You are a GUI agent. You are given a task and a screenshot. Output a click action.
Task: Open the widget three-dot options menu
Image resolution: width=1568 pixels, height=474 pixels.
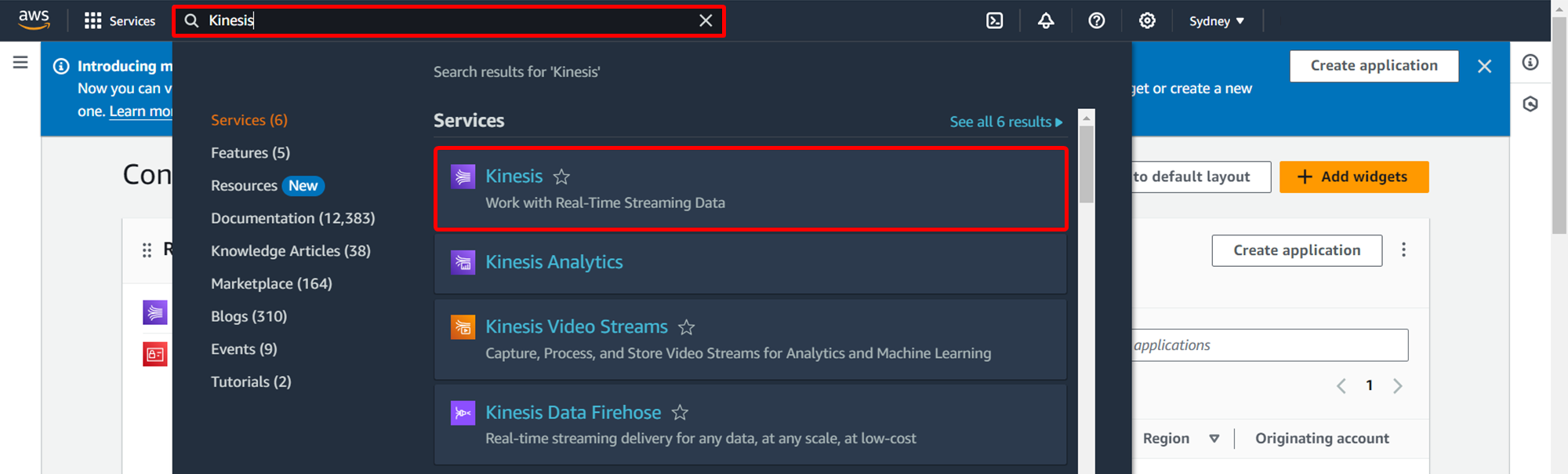click(x=1403, y=250)
